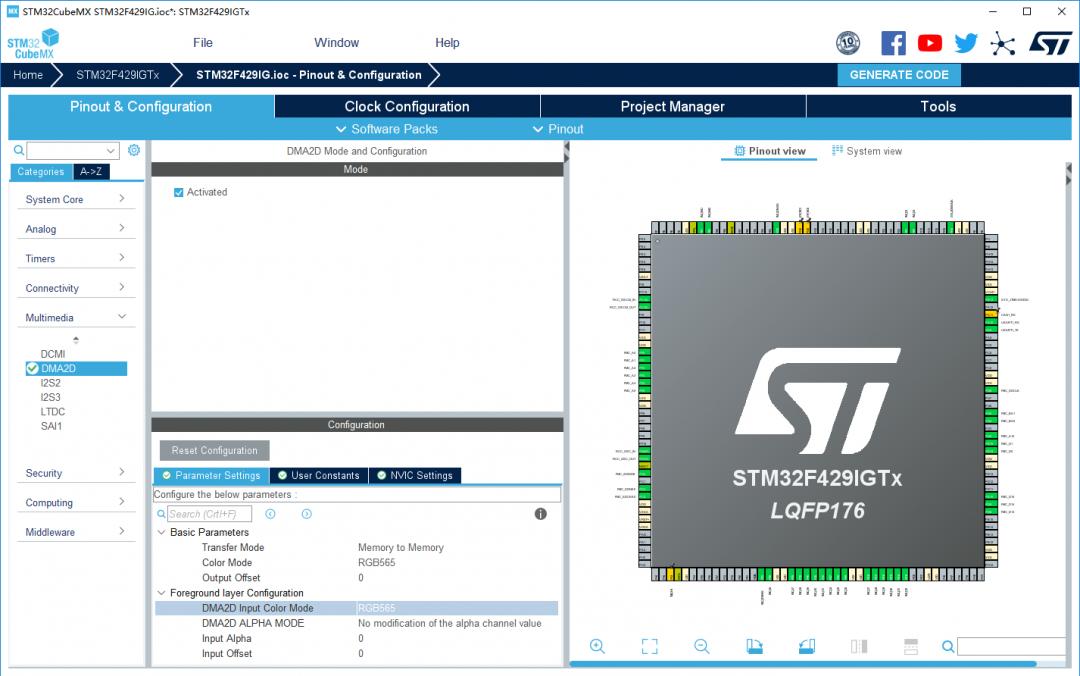Click the 10-year anniversary badge icon
This screenshot has height=676, width=1080.
pos(848,43)
